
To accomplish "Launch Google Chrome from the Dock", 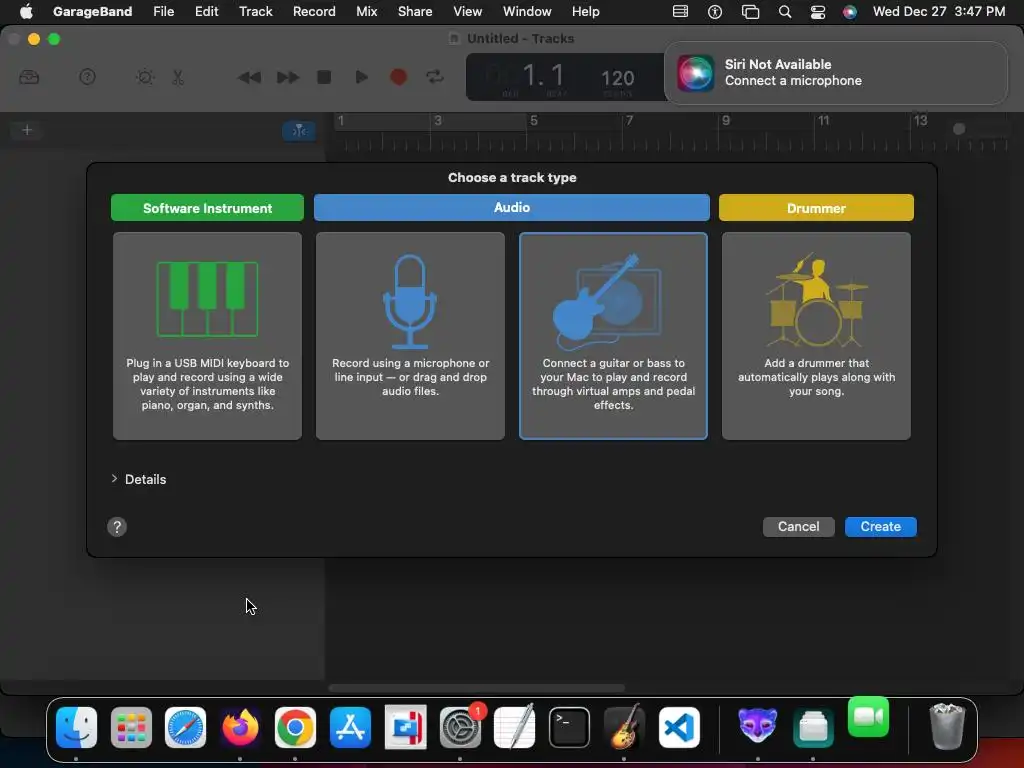I will coord(295,727).
